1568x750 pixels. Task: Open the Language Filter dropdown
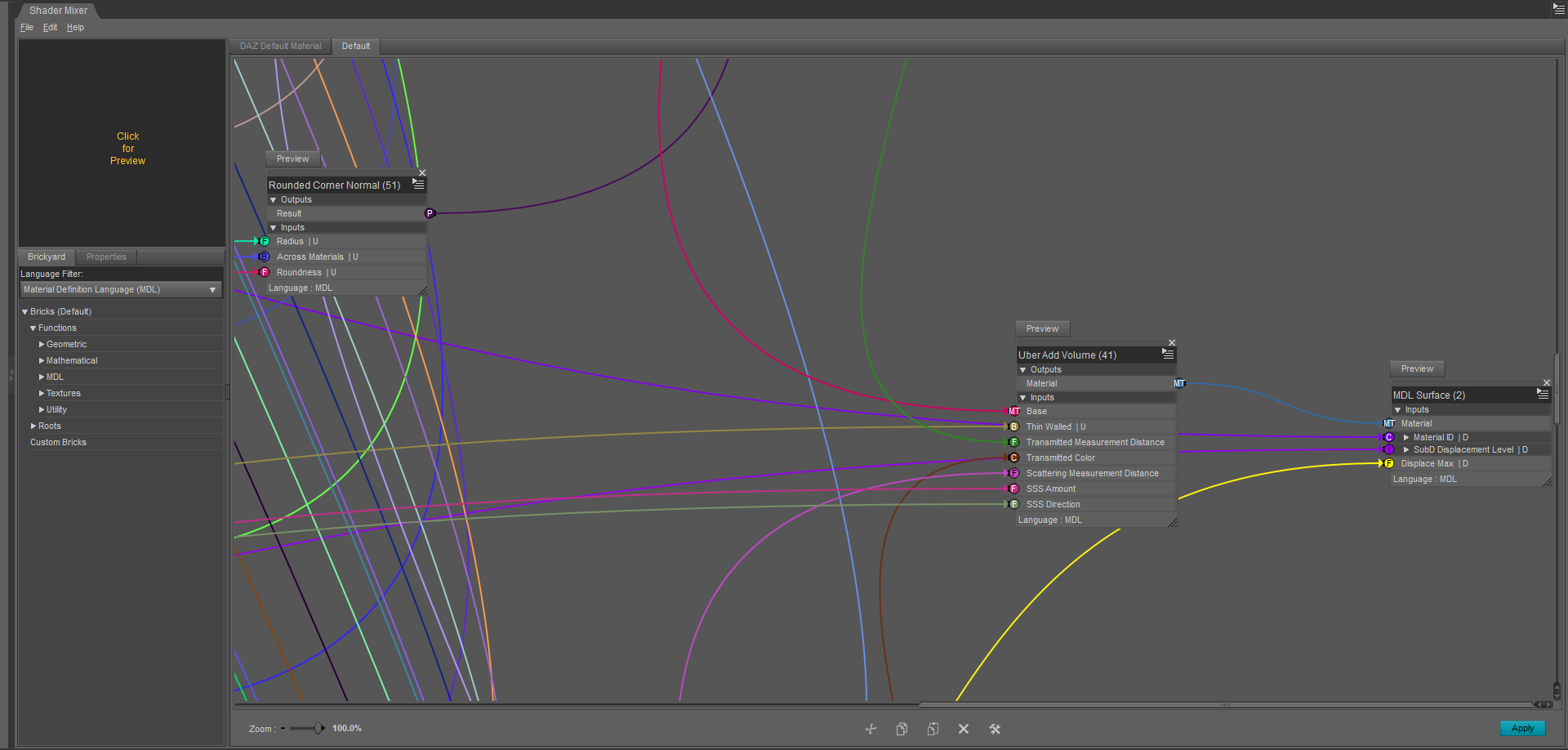point(121,290)
